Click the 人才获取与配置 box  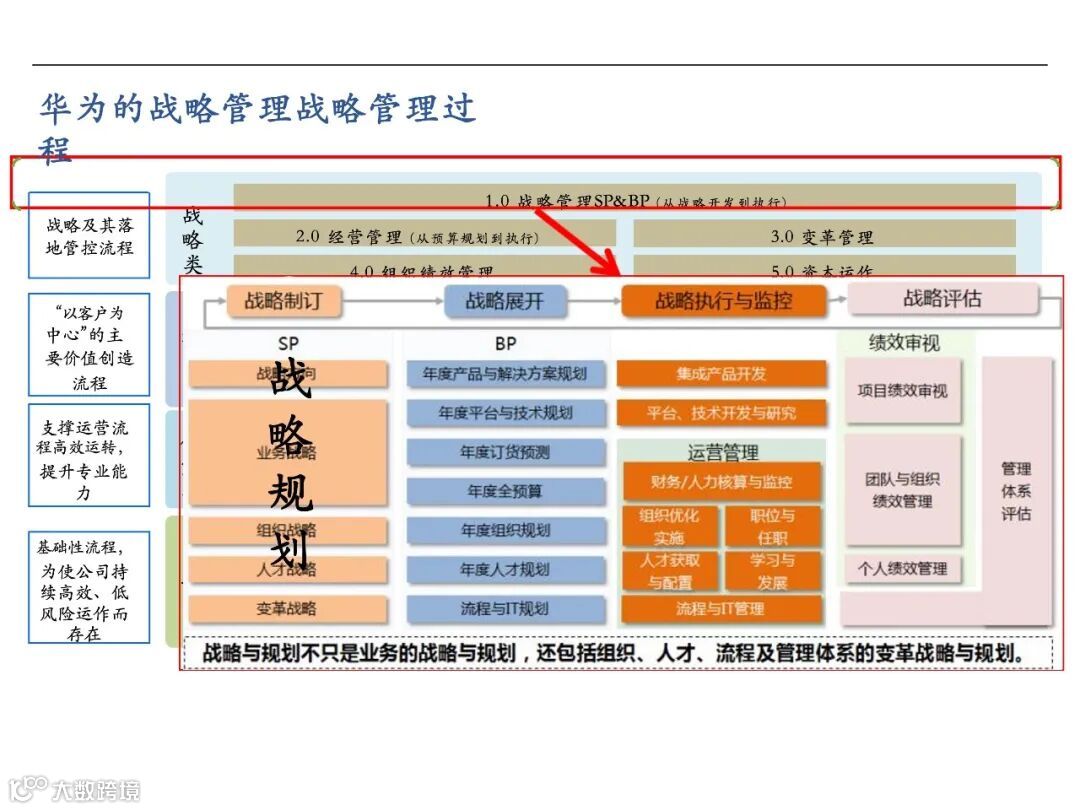click(669, 571)
